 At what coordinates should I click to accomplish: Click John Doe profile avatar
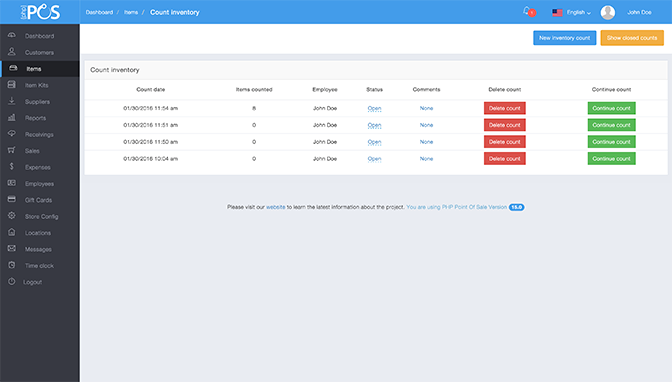pyautogui.click(x=607, y=12)
